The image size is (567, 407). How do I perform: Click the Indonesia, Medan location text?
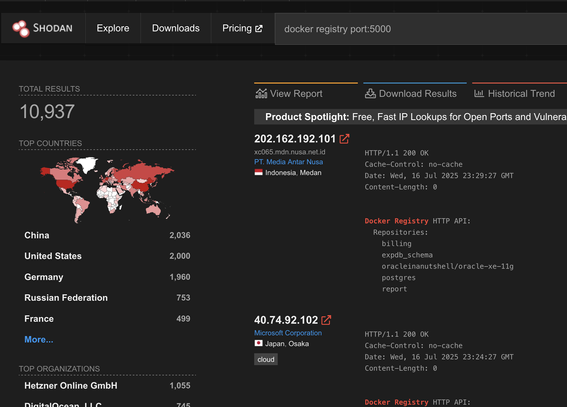[293, 172]
